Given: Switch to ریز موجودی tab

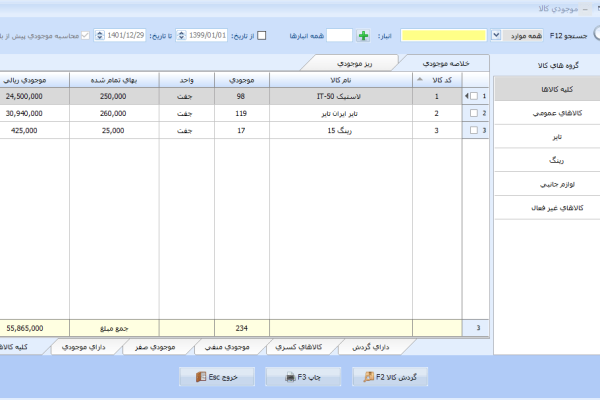Looking at the screenshot, I should (354, 64).
